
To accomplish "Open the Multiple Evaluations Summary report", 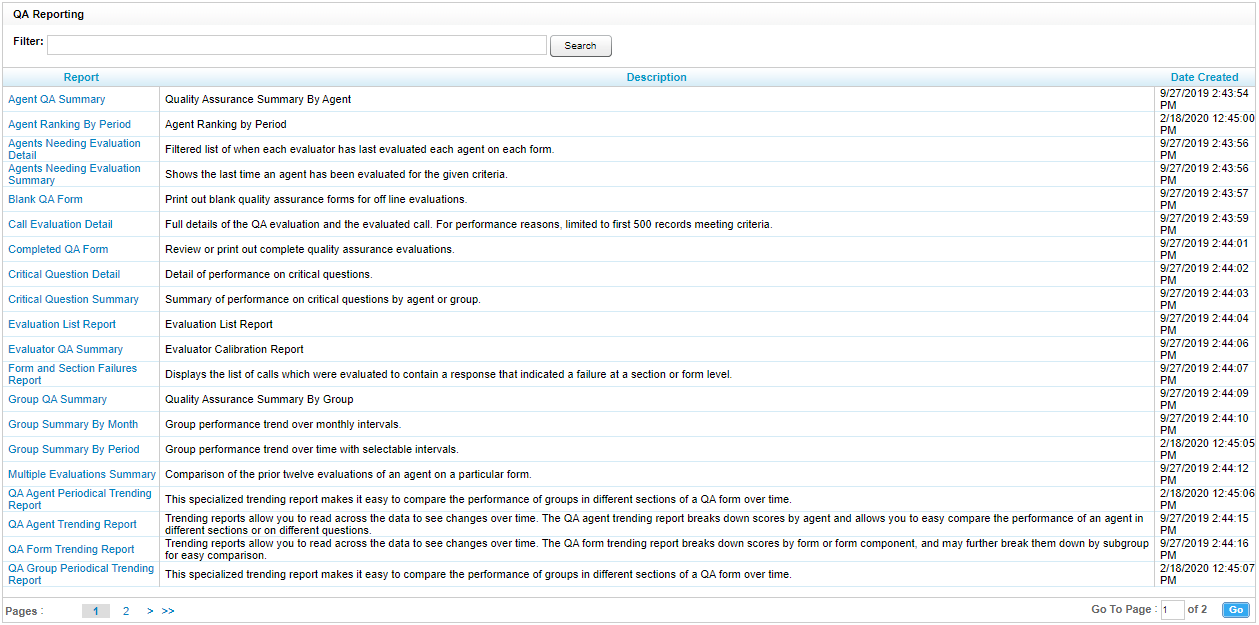I will tap(82, 475).
